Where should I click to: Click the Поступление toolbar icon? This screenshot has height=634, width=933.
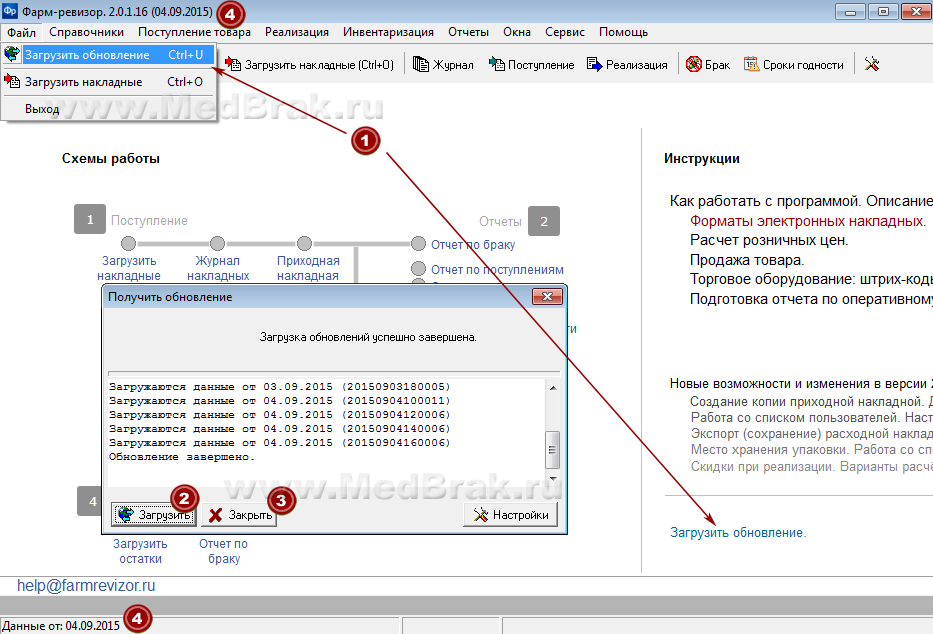[x=496, y=64]
